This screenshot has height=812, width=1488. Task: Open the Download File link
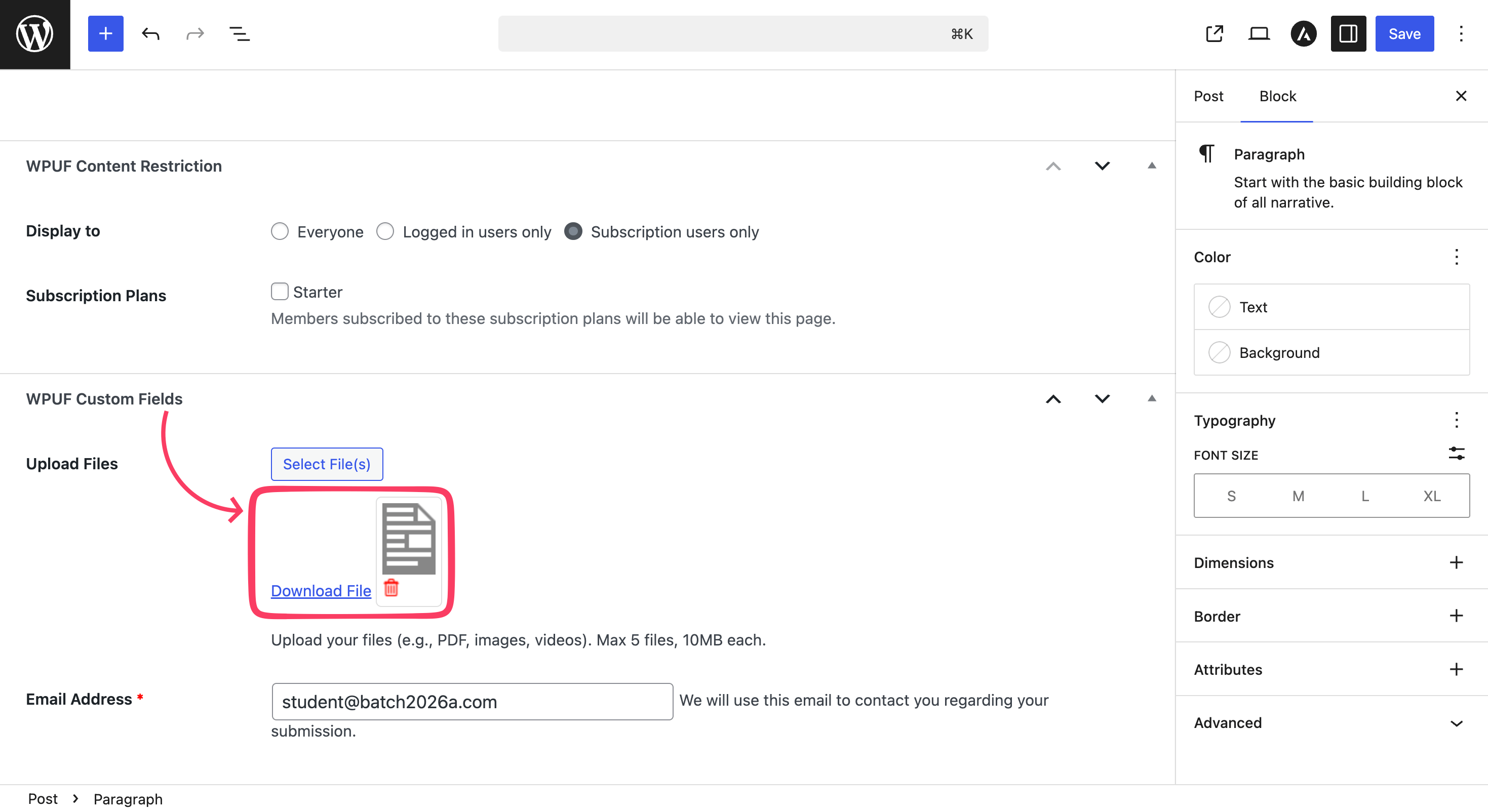pyautogui.click(x=321, y=590)
